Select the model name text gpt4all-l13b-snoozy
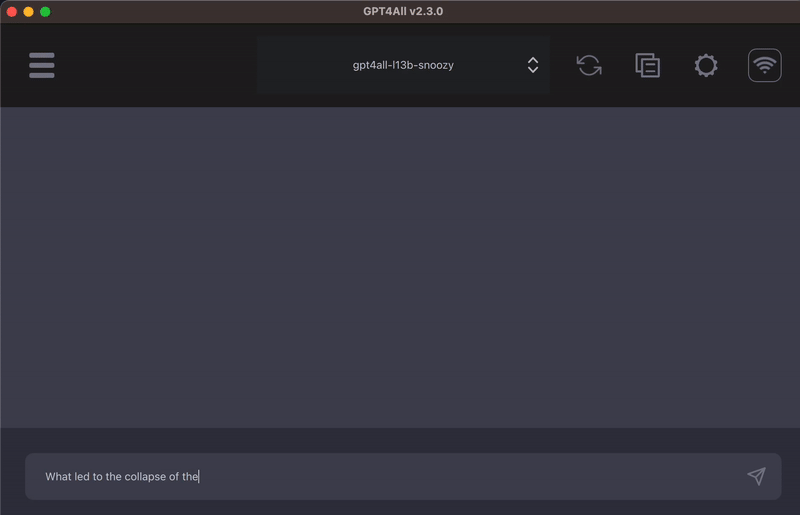 [403, 65]
